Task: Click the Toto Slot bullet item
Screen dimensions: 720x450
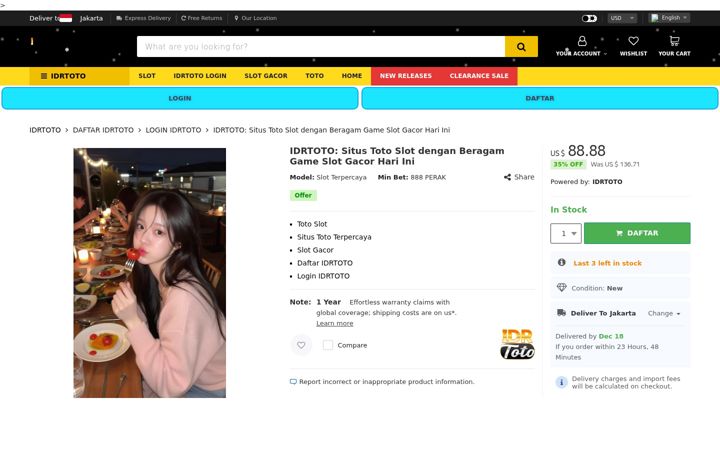Action: (x=312, y=224)
